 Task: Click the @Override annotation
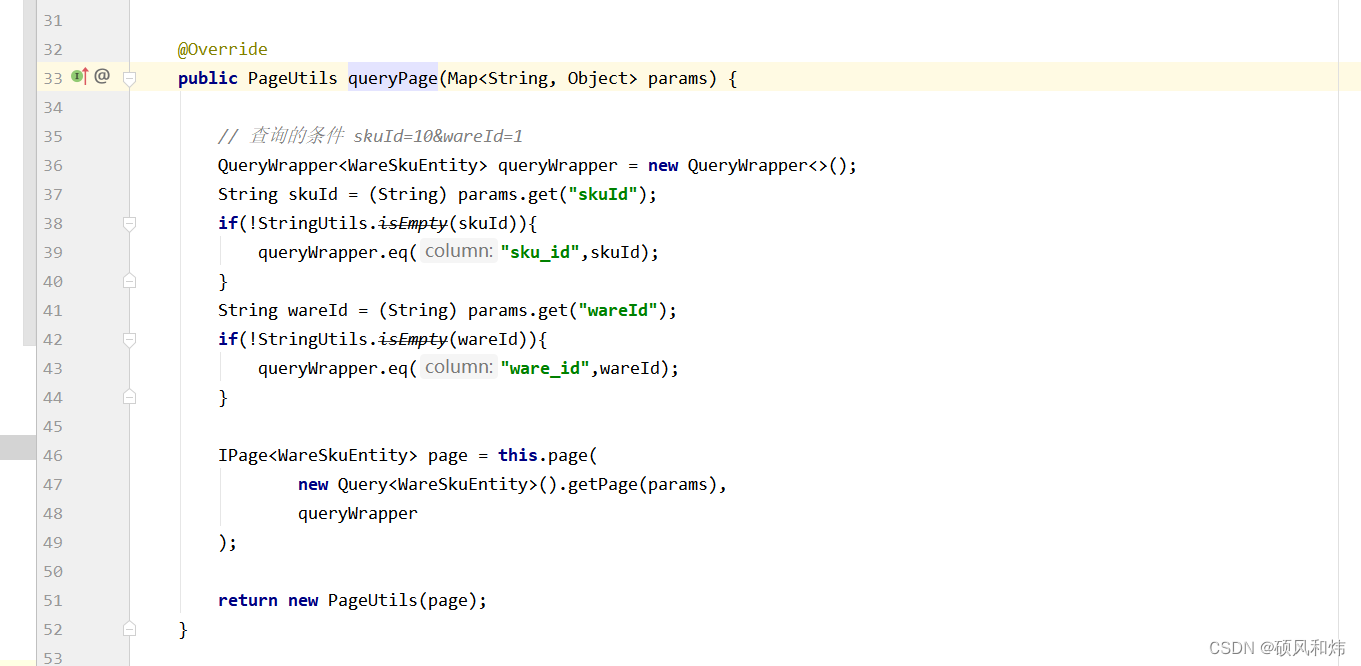[223, 49]
